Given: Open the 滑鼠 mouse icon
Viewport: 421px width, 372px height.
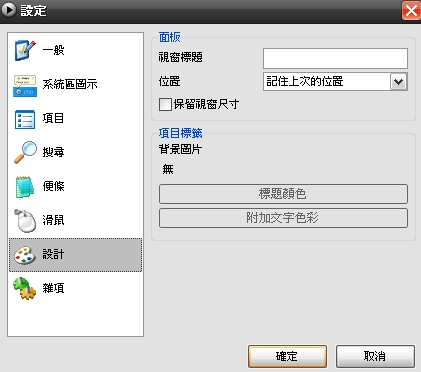Looking at the screenshot, I should (25, 221).
